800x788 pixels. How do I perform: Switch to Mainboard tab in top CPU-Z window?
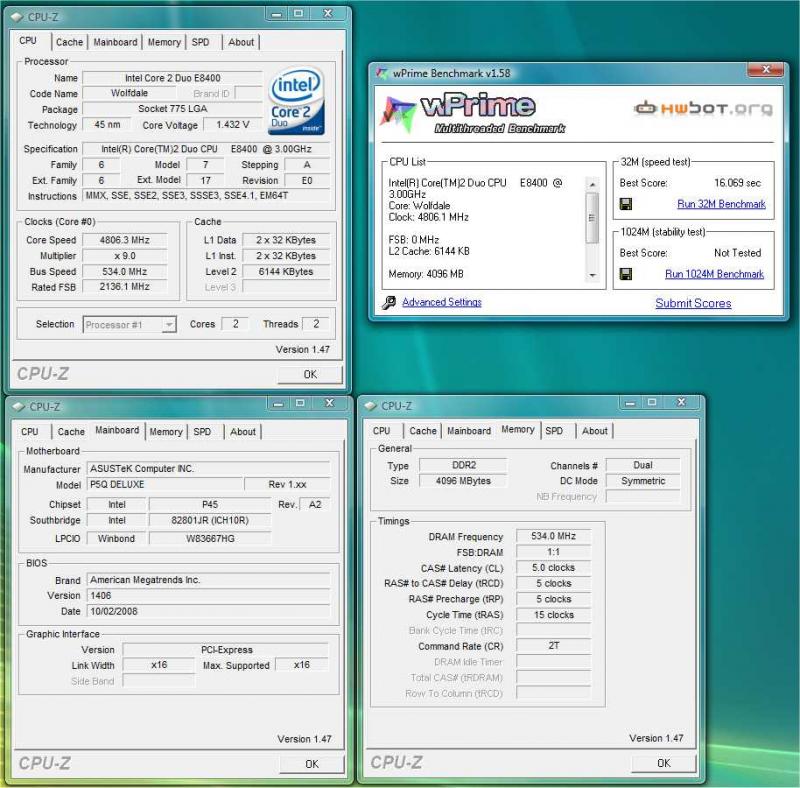[115, 42]
